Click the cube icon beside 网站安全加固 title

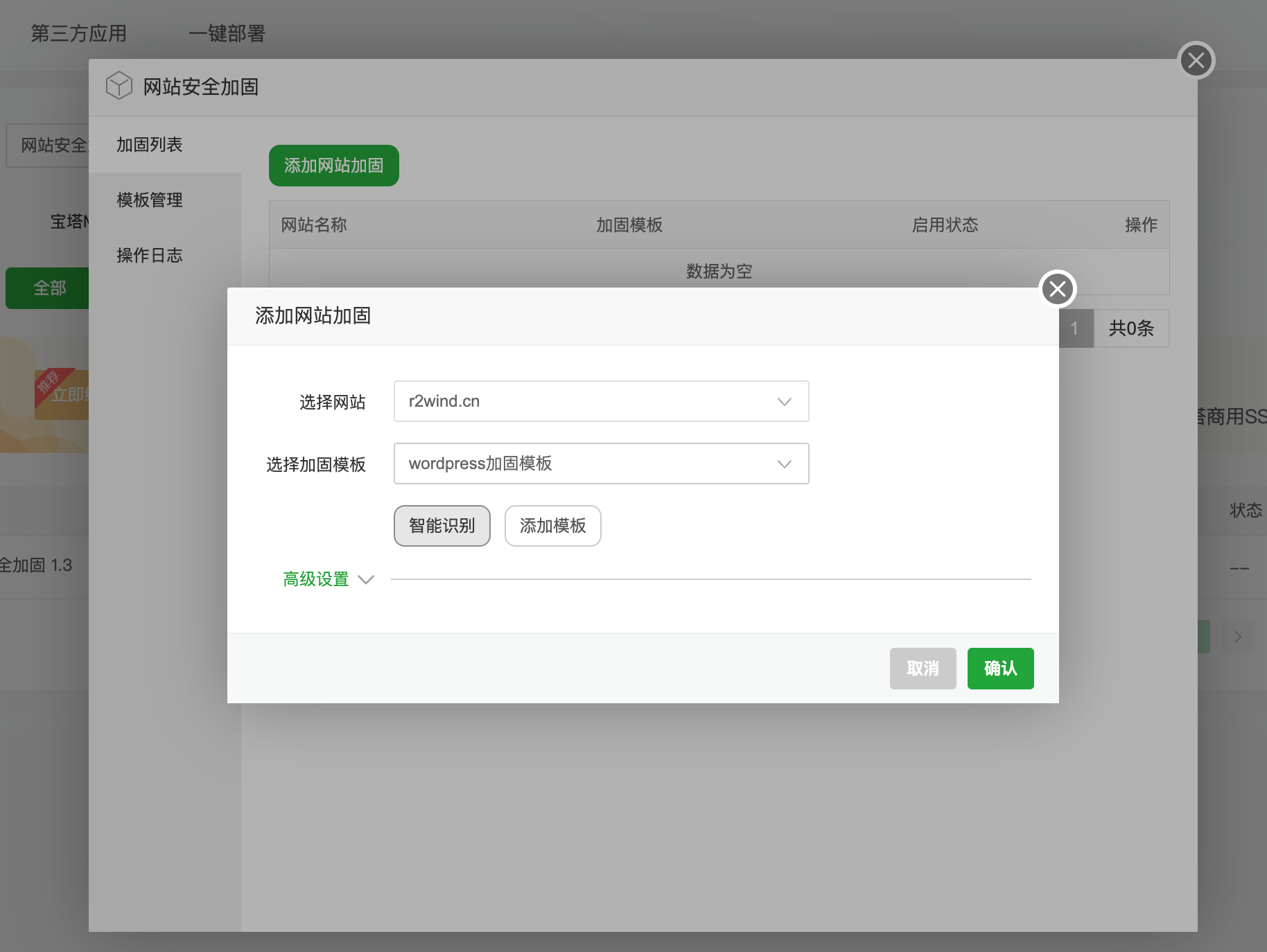[x=119, y=86]
